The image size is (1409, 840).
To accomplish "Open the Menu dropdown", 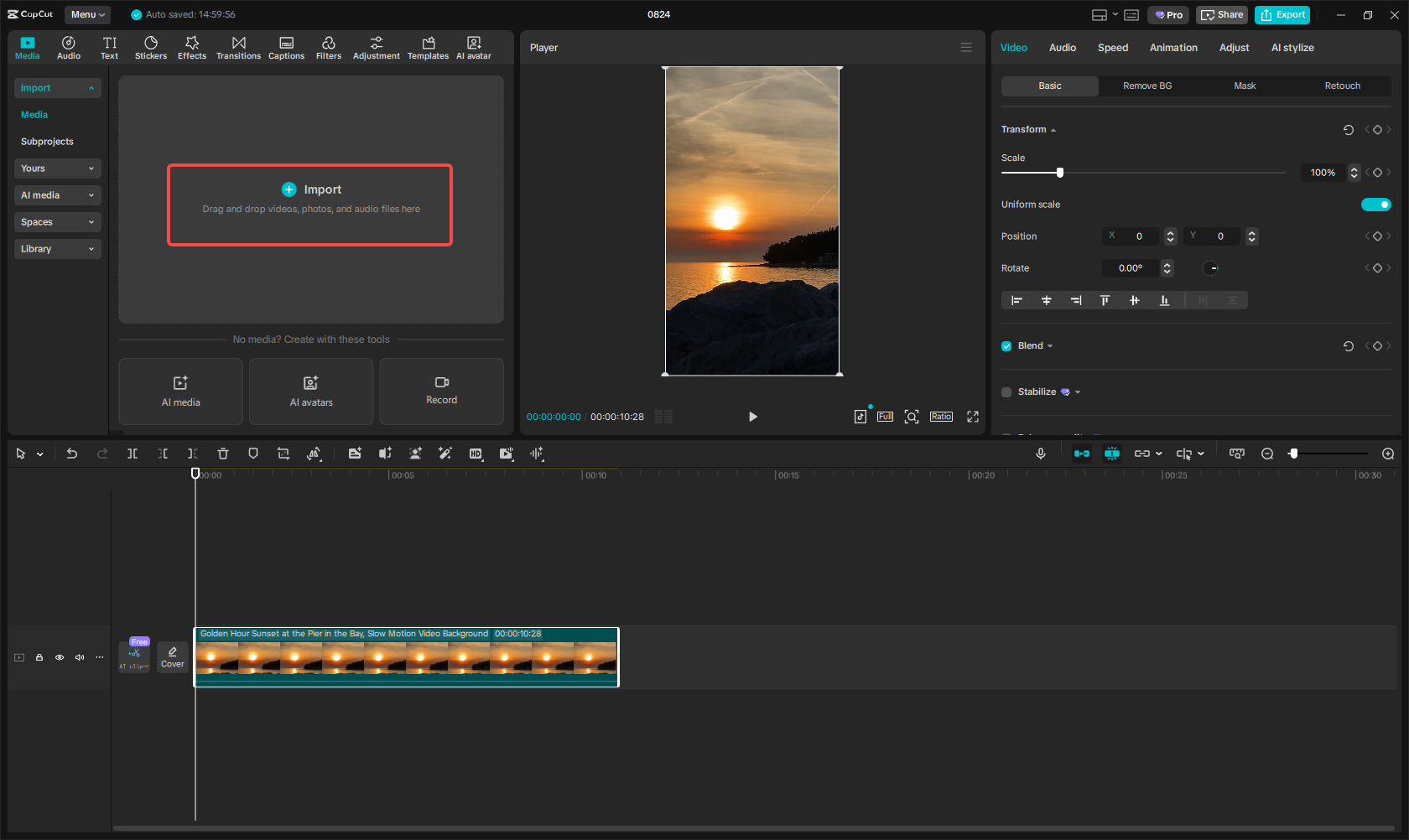I will (86, 14).
